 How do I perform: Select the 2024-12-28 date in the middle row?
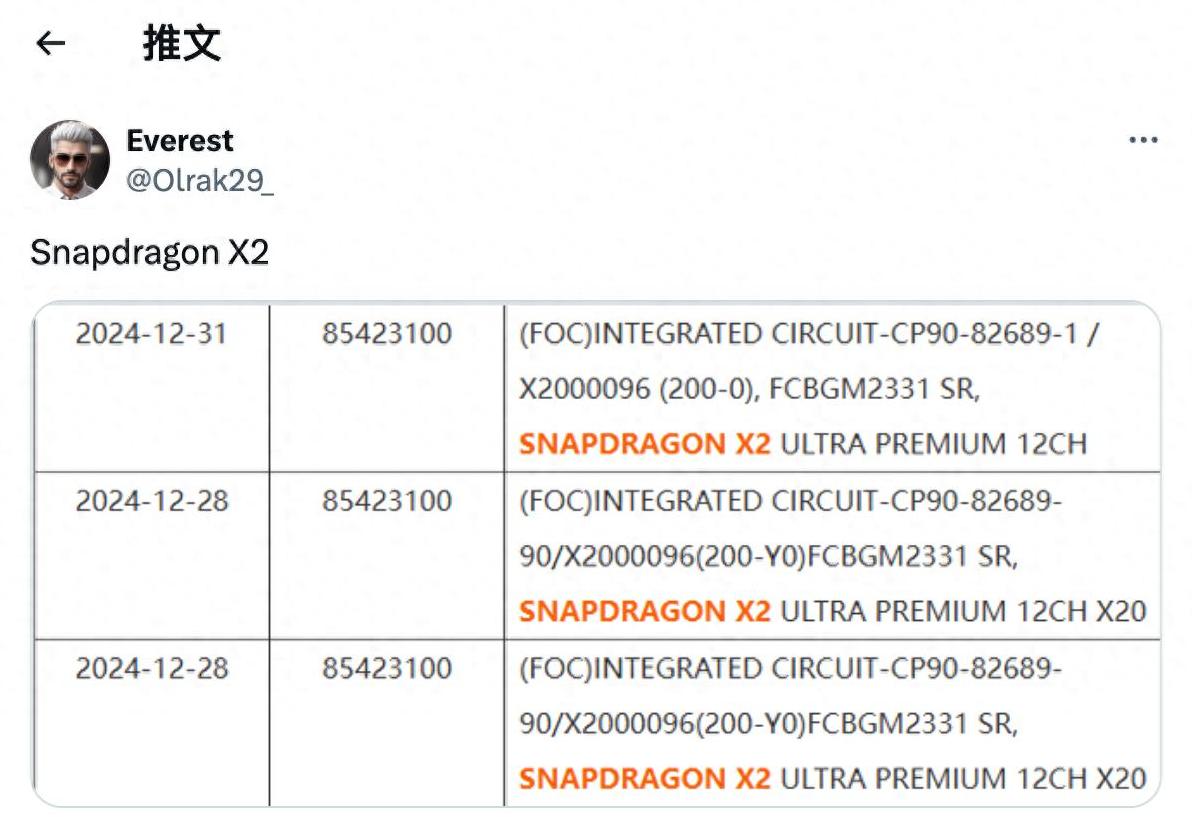[151, 501]
